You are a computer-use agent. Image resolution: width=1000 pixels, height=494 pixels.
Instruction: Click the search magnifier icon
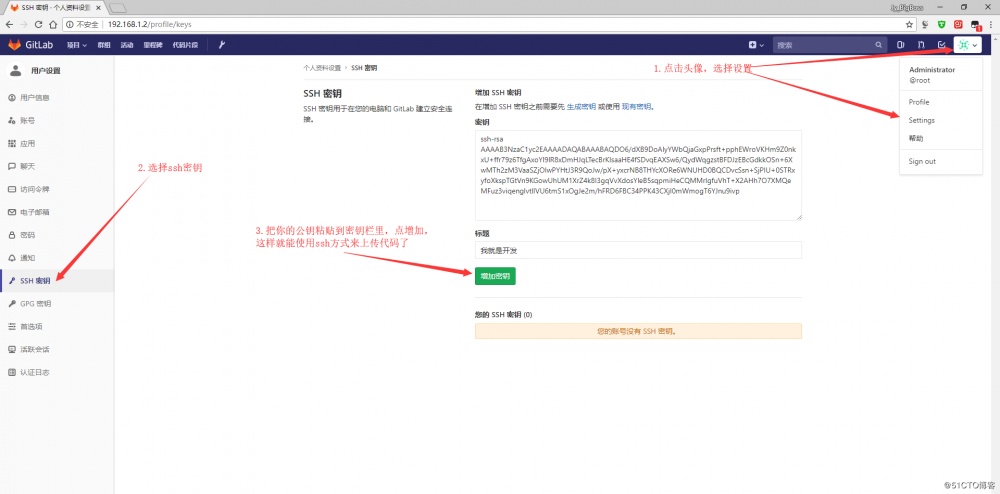click(x=879, y=45)
